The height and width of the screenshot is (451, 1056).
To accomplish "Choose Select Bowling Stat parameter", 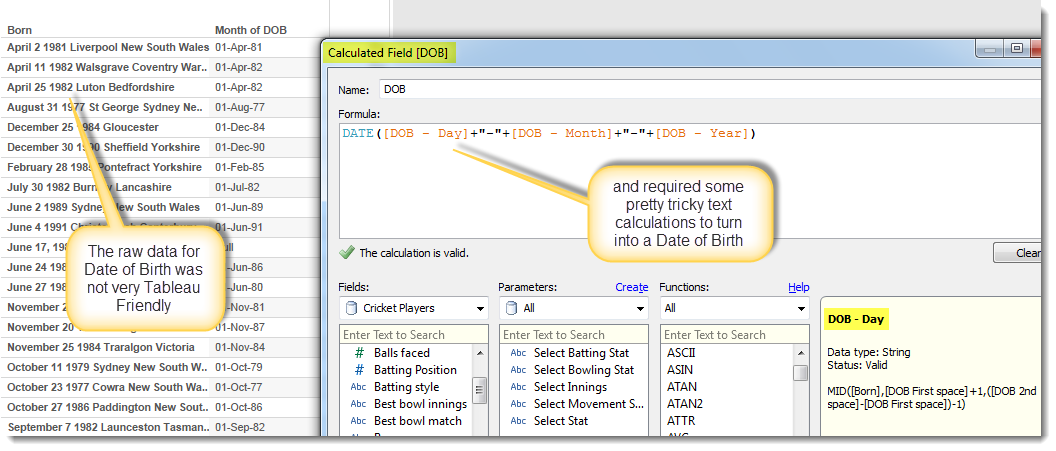I will 583,370.
